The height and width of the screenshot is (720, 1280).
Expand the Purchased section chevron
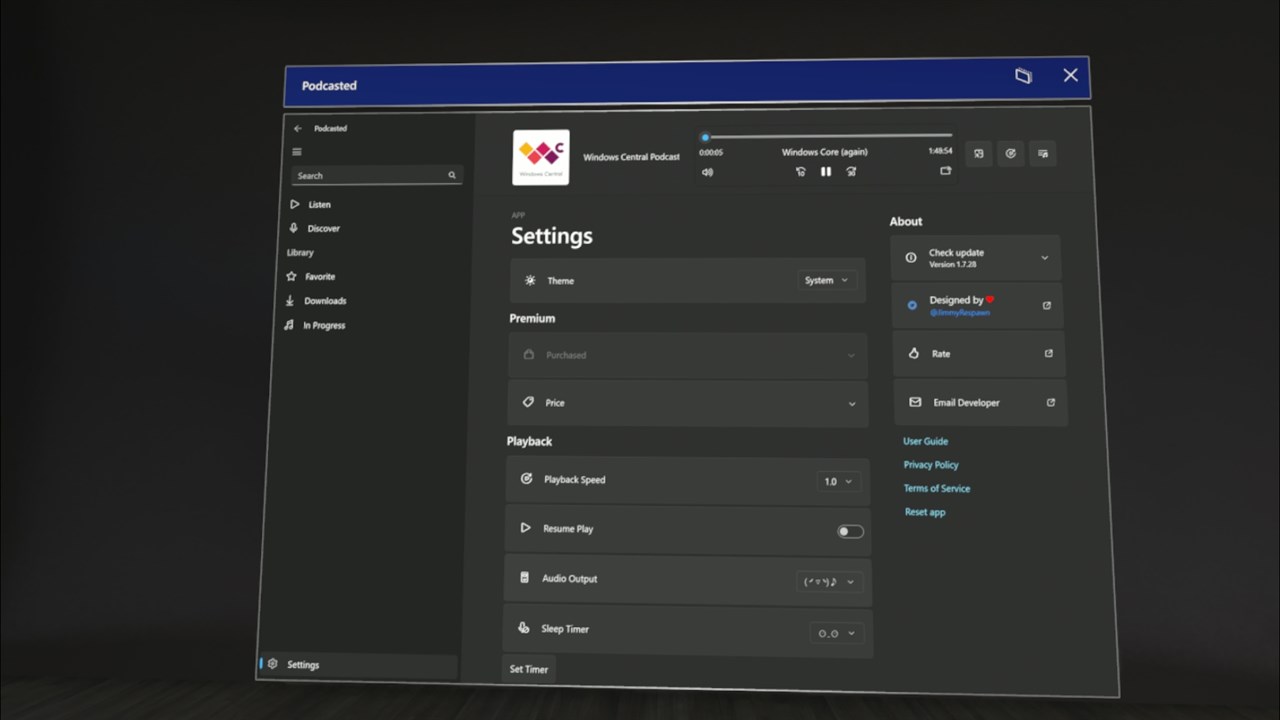click(x=852, y=355)
